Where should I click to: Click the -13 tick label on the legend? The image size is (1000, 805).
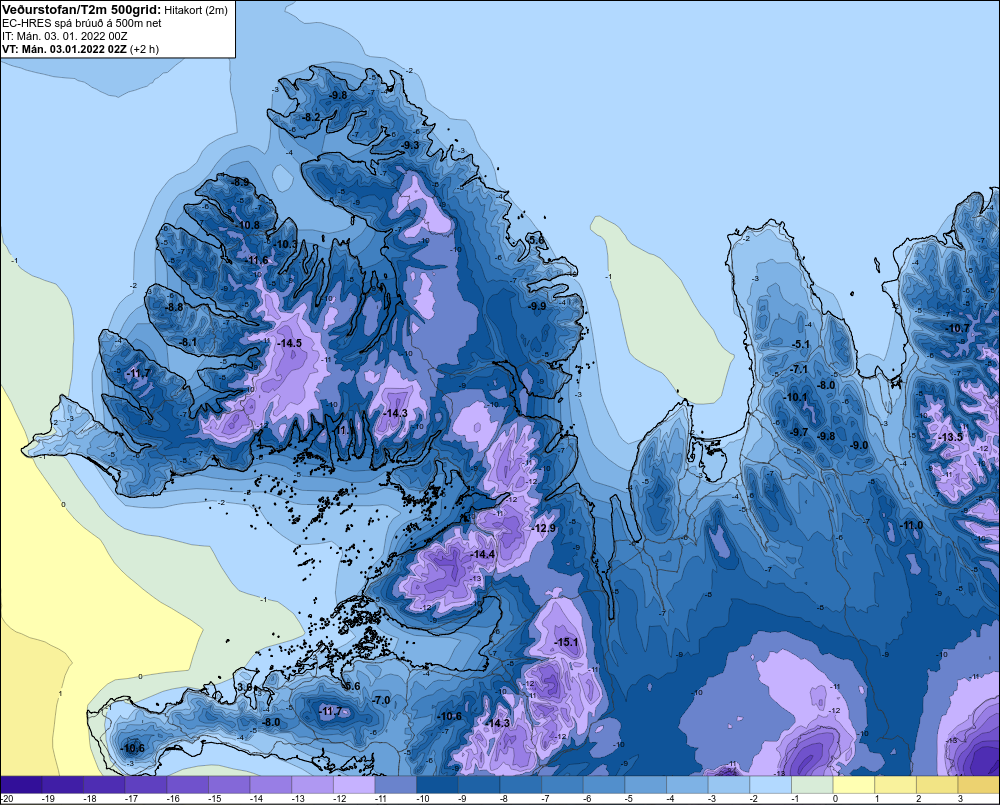click(297, 799)
